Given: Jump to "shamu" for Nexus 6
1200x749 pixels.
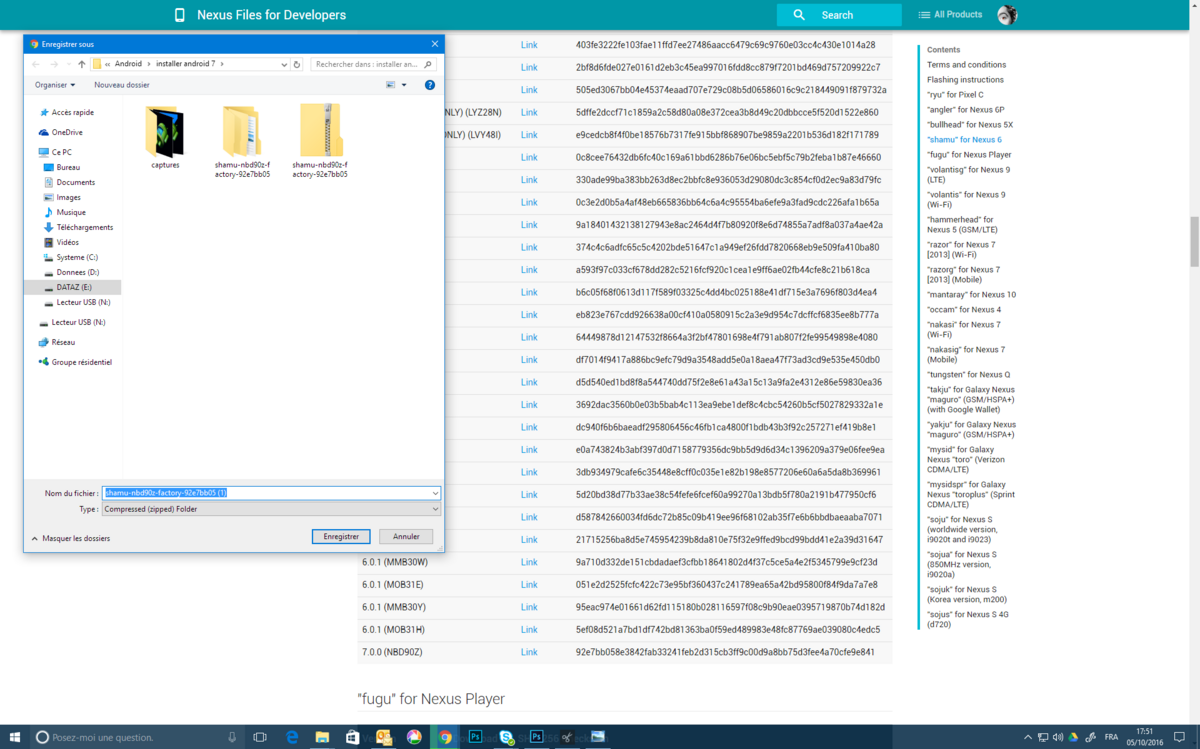Looking at the screenshot, I should click(964, 140).
